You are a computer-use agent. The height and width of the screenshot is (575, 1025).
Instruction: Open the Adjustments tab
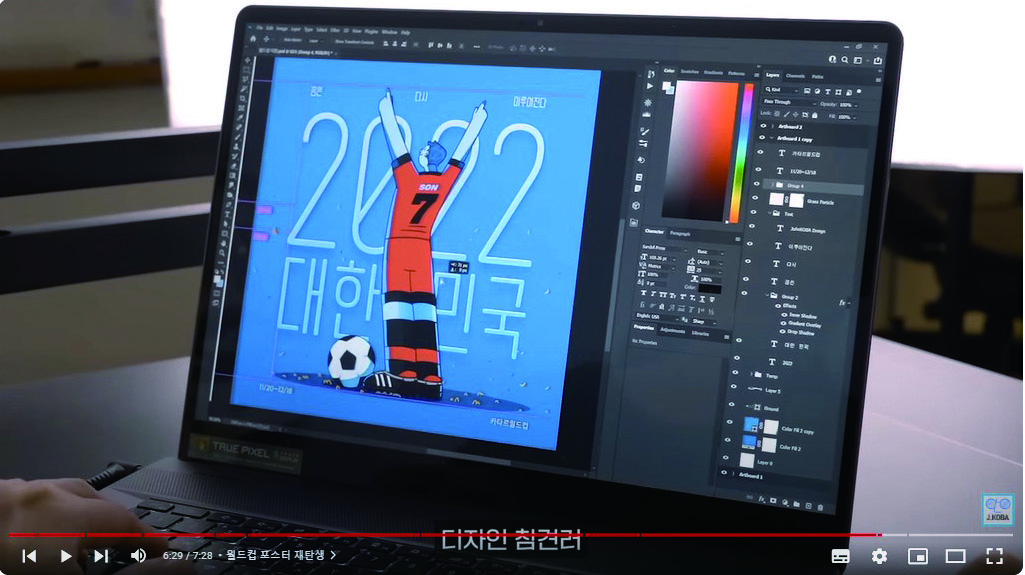tap(672, 330)
